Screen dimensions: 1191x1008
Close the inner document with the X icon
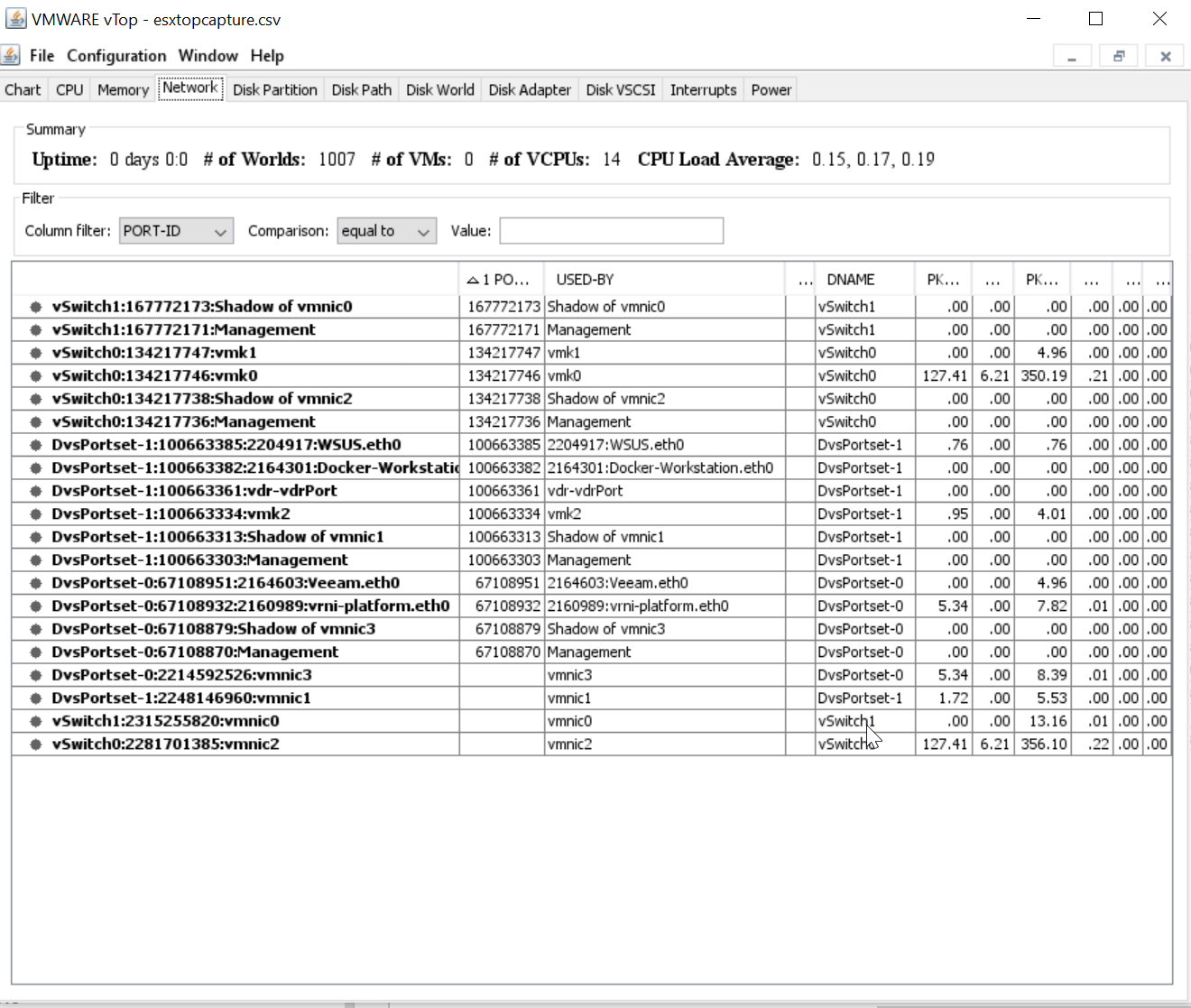(x=1165, y=56)
